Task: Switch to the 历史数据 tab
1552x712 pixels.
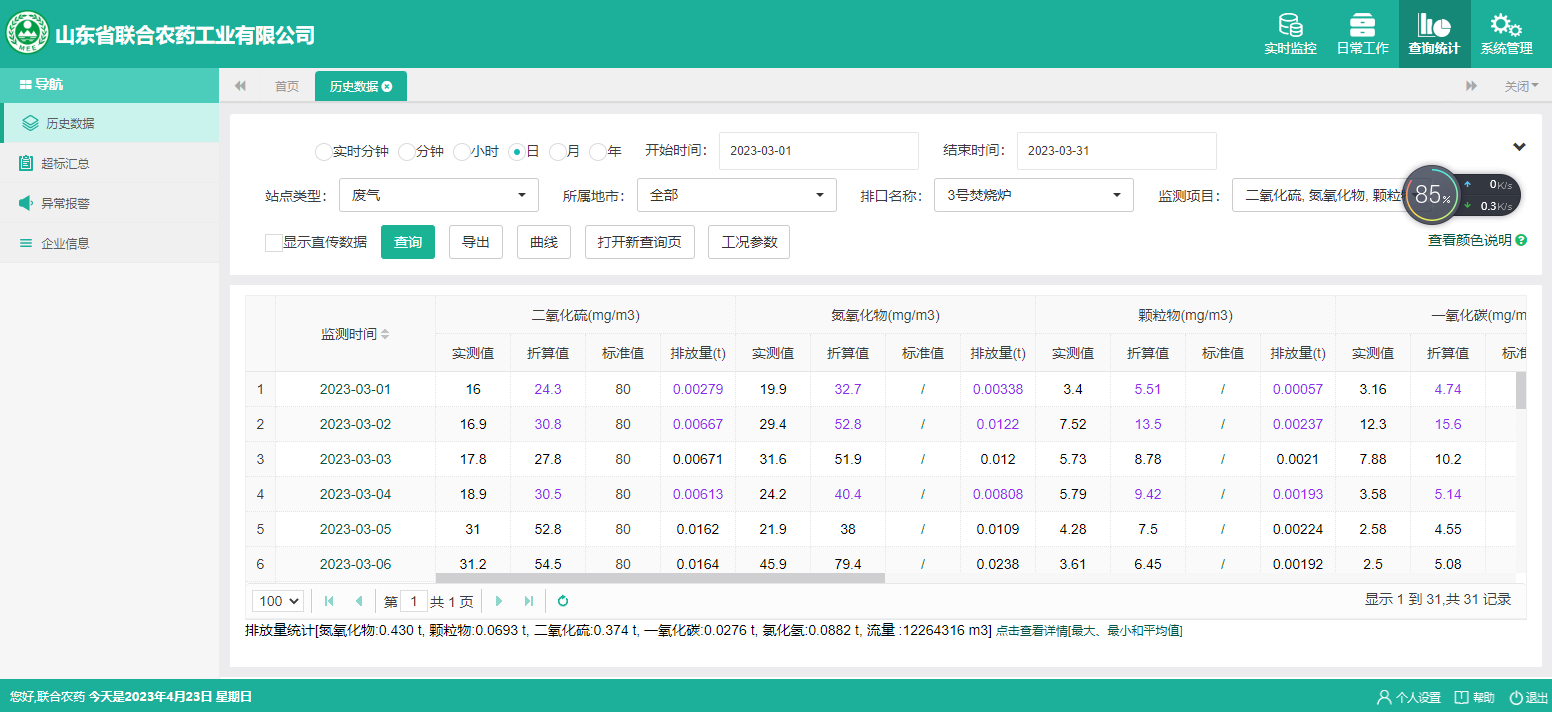Action: click(x=361, y=86)
